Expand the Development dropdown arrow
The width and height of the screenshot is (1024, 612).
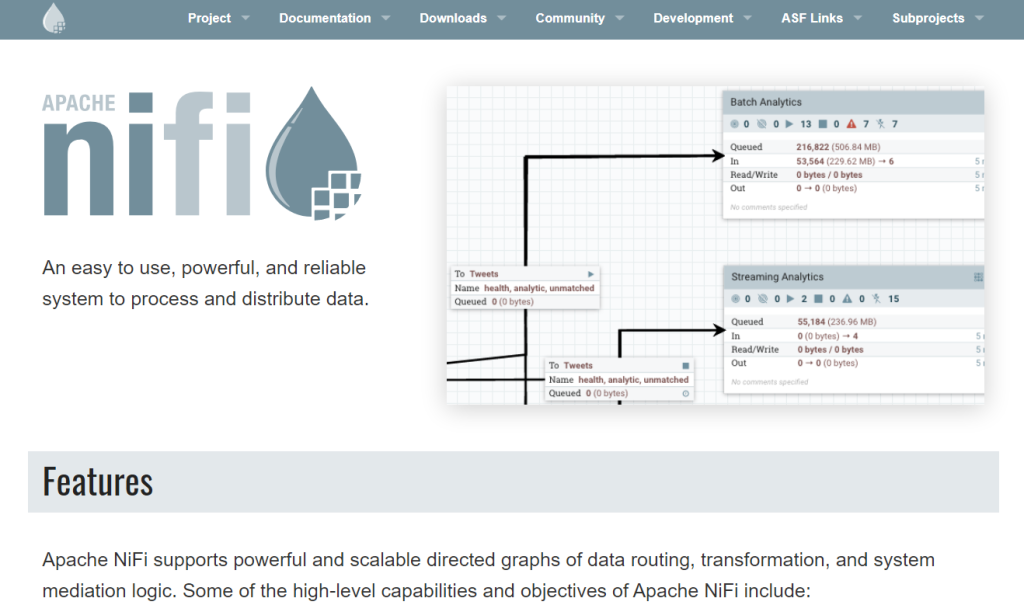point(748,18)
